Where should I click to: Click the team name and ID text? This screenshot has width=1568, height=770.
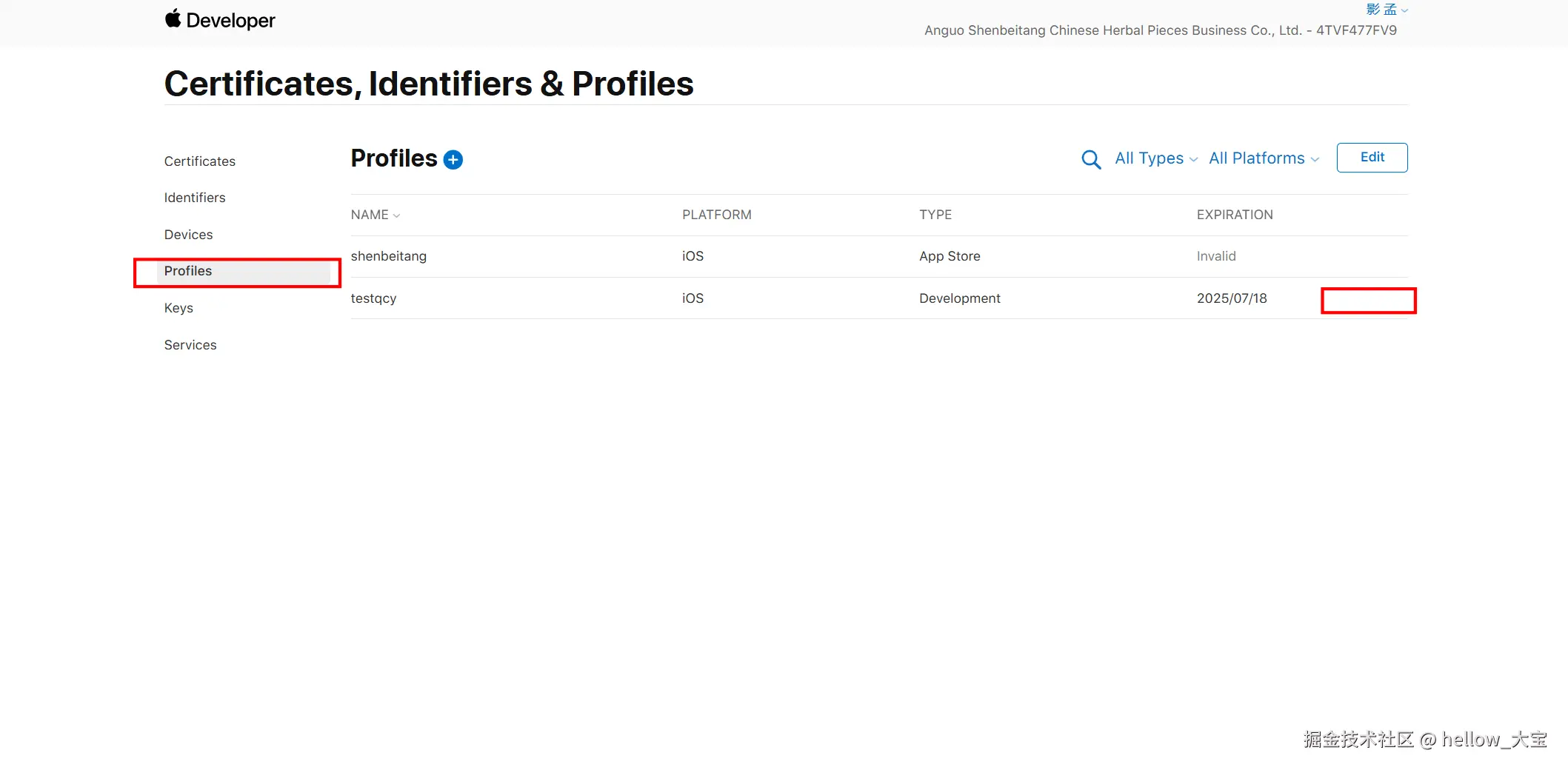[x=1160, y=30]
